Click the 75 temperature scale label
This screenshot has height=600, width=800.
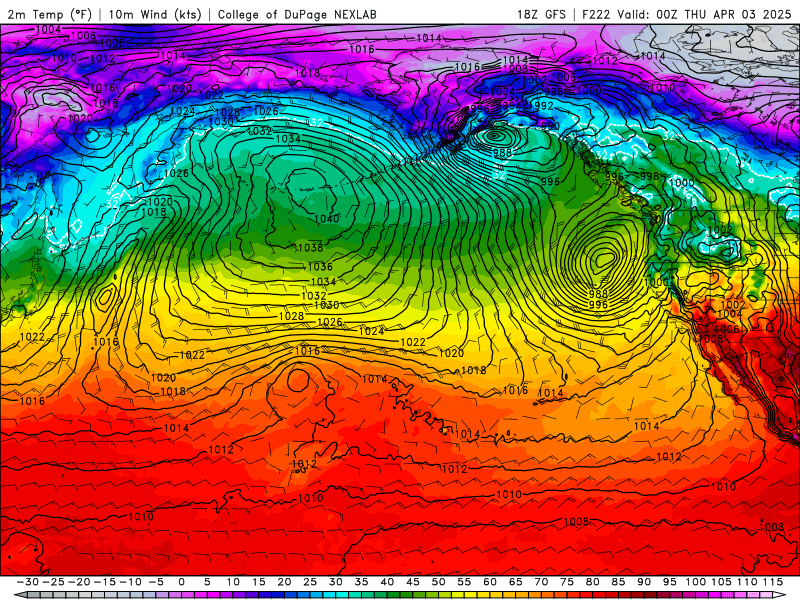(x=567, y=582)
